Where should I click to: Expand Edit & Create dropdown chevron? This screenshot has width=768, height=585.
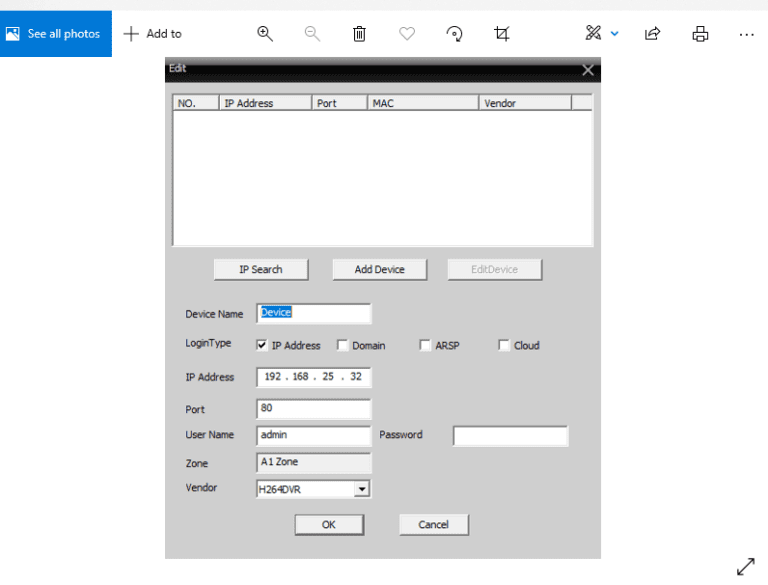coord(615,34)
